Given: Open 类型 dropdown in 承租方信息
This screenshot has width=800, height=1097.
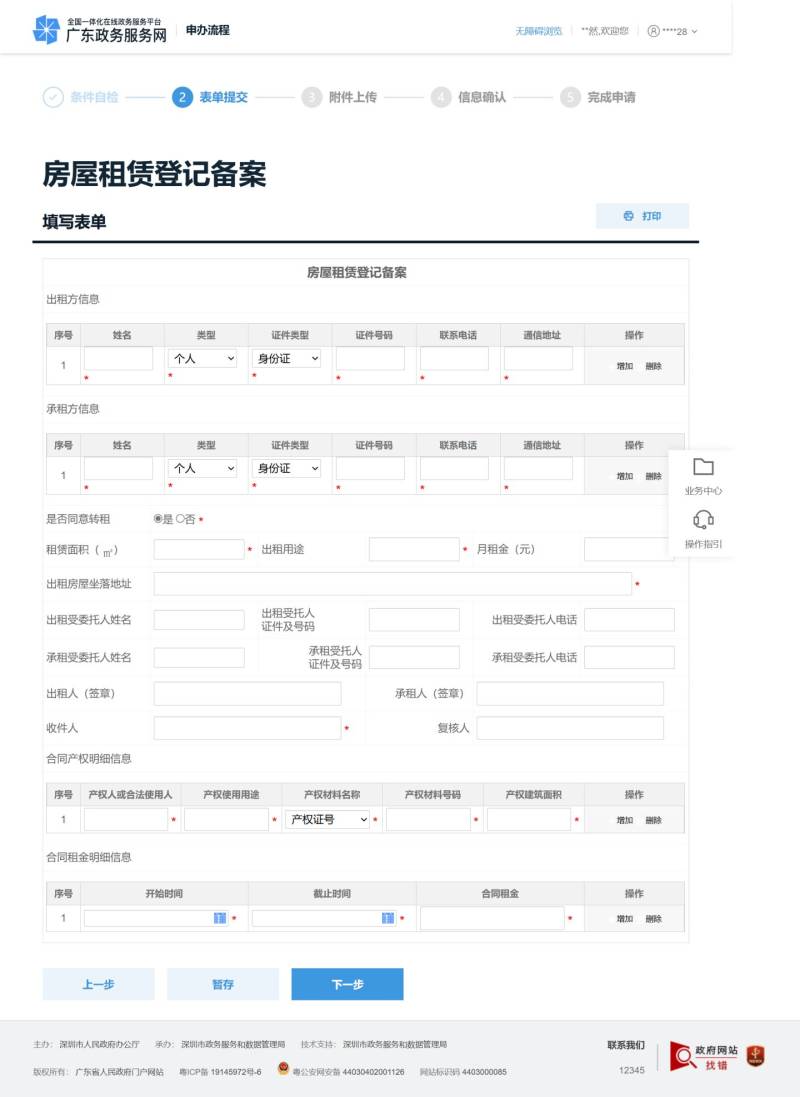Looking at the screenshot, I should click(203, 468).
